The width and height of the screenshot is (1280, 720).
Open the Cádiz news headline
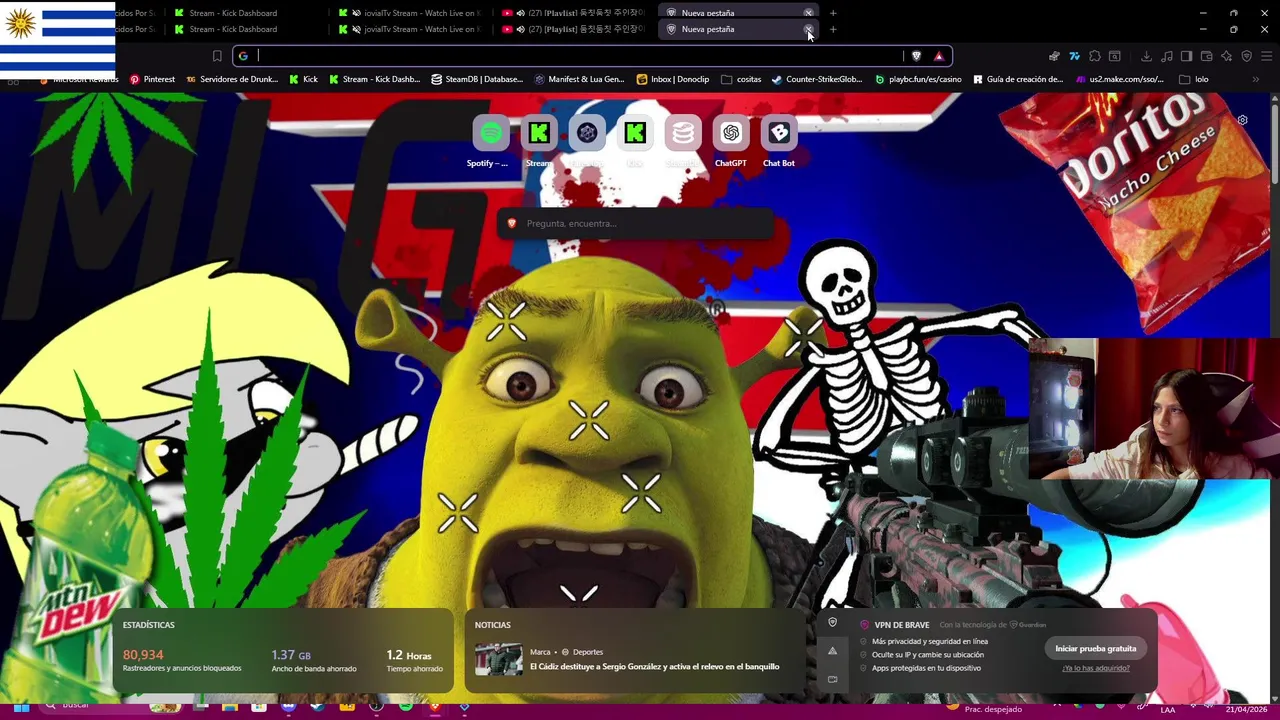pos(654,667)
